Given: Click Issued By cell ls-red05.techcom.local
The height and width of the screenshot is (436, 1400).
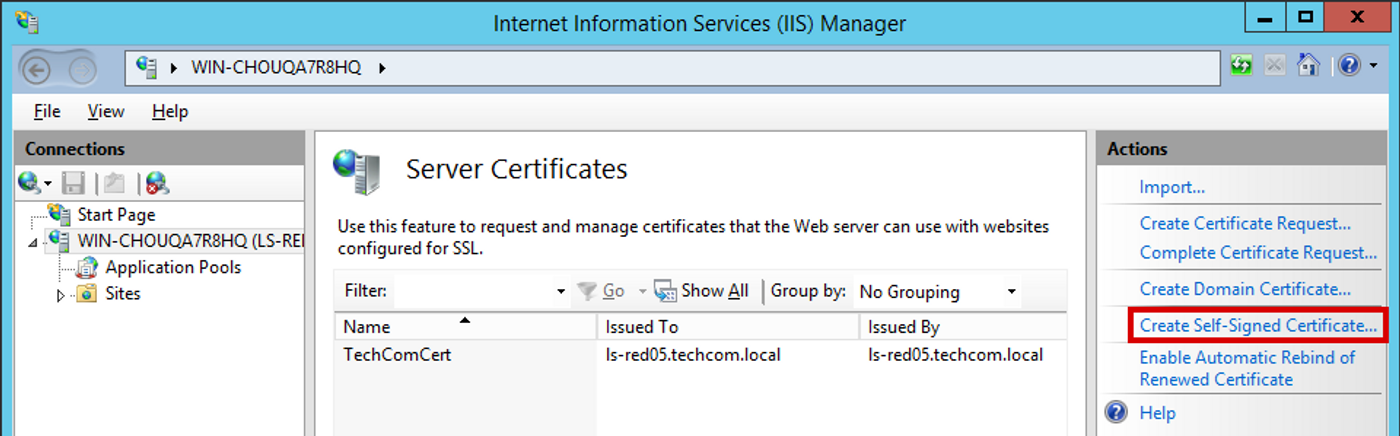Looking at the screenshot, I should tap(955, 354).
